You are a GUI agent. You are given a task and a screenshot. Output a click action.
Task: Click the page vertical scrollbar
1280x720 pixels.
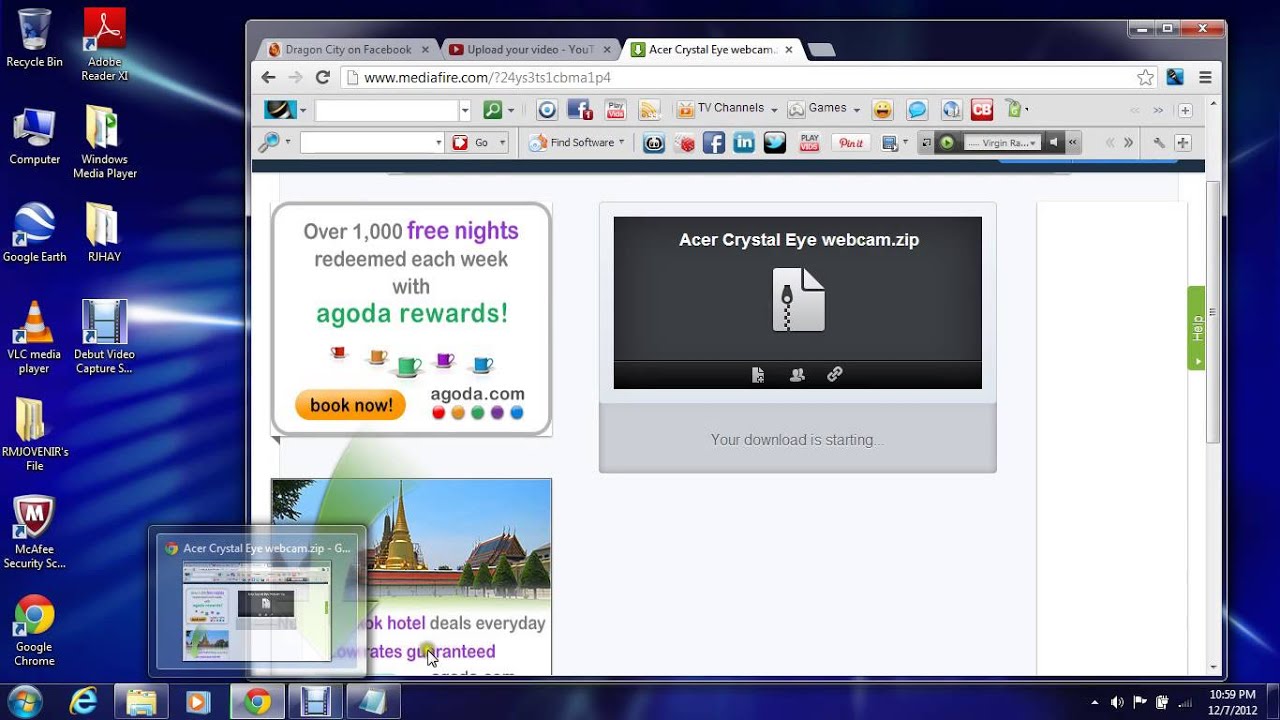(x=1213, y=312)
